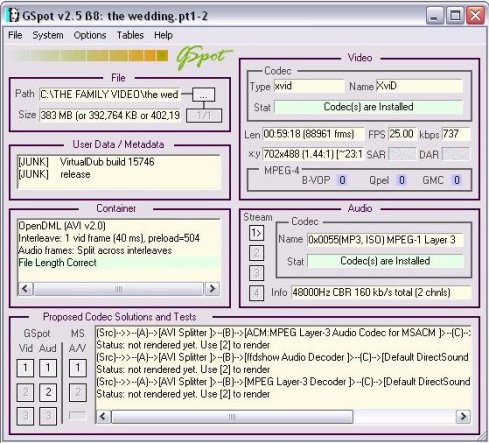Click the FPS field showing 25.00
This screenshot has height=443, width=489.
[402, 134]
